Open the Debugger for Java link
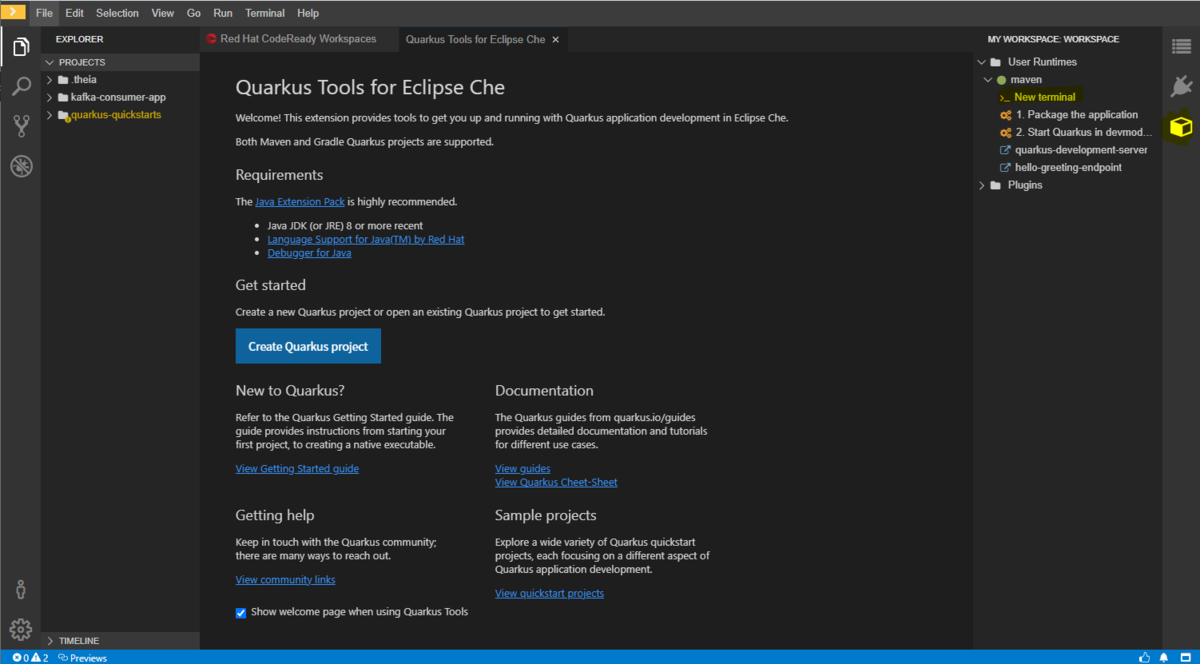 click(x=309, y=253)
